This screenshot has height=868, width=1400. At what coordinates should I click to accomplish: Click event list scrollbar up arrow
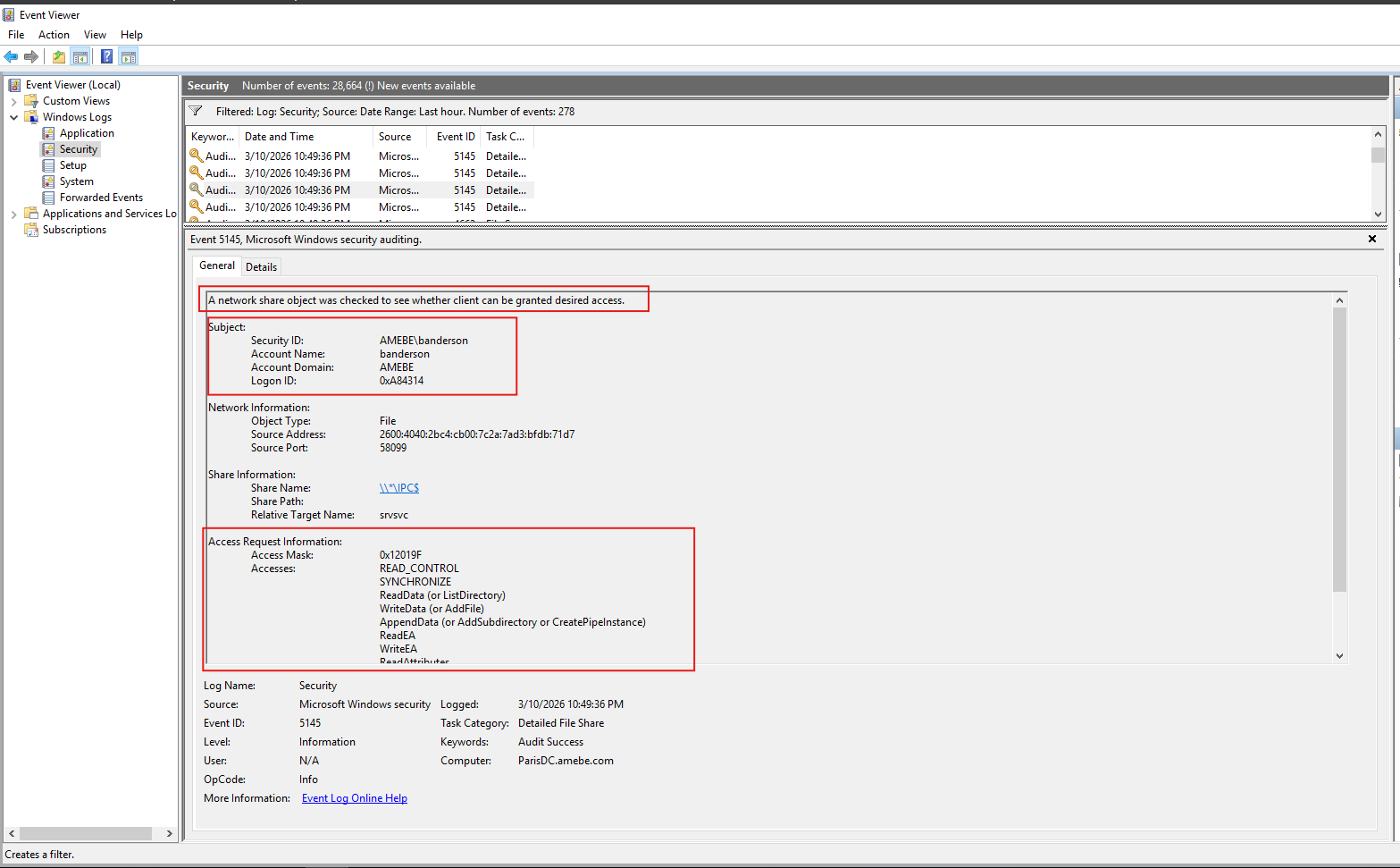[1378, 134]
